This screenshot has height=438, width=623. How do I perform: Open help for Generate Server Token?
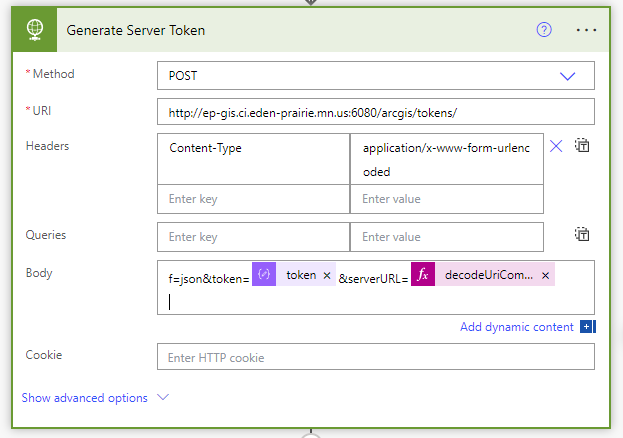click(x=544, y=30)
